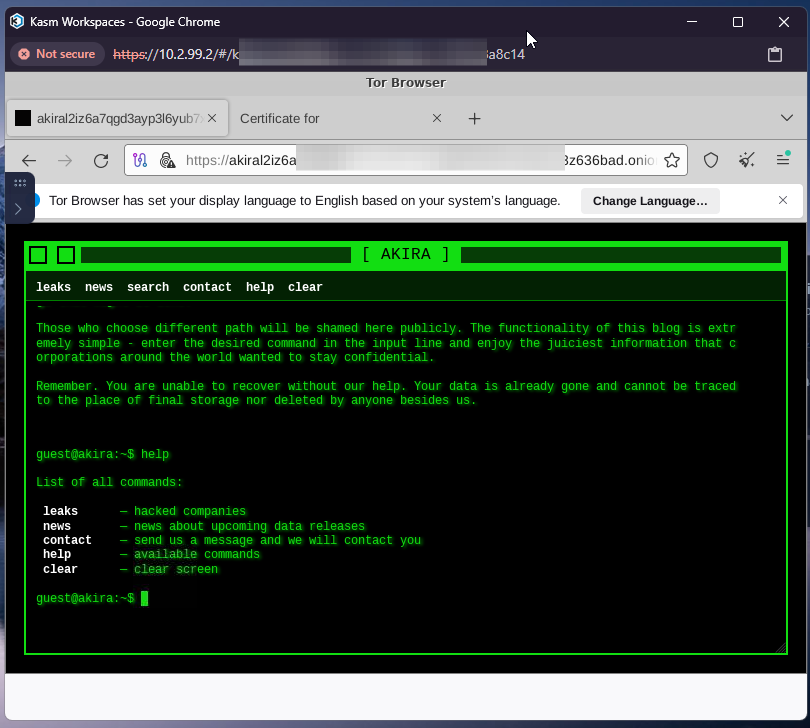810x728 pixels.
Task: Maximize the Kasm Workspaces Chrome window
Action: 738,22
